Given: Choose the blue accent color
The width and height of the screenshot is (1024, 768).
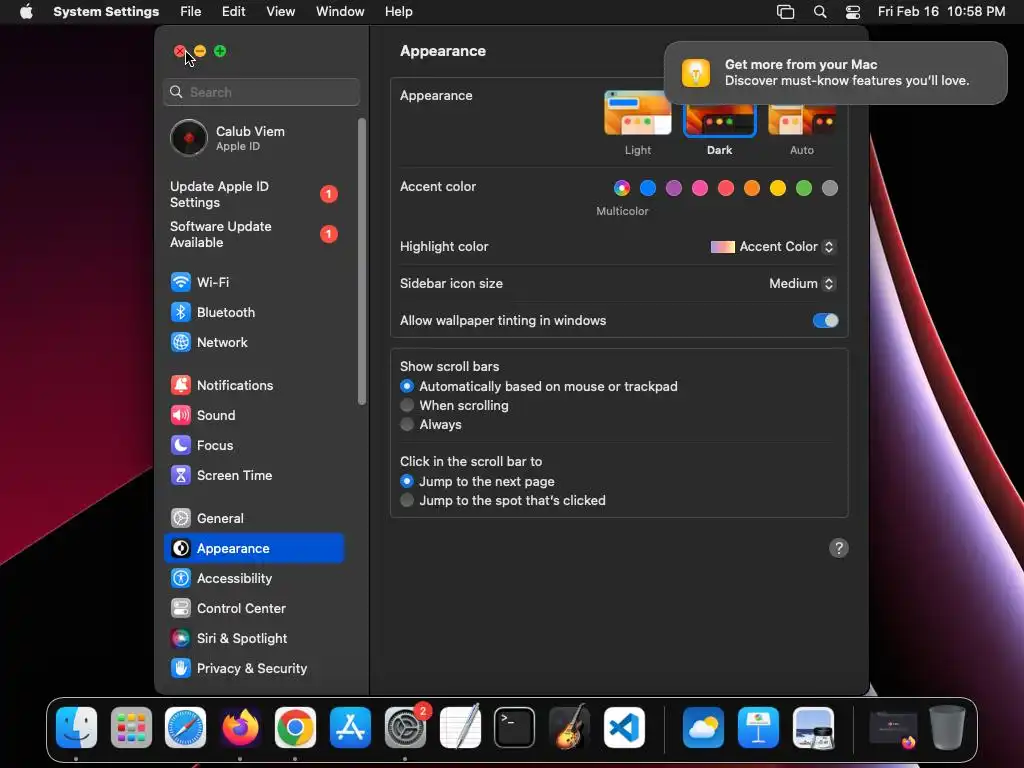Looking at the screenshot, I should (x=648, y=188).
